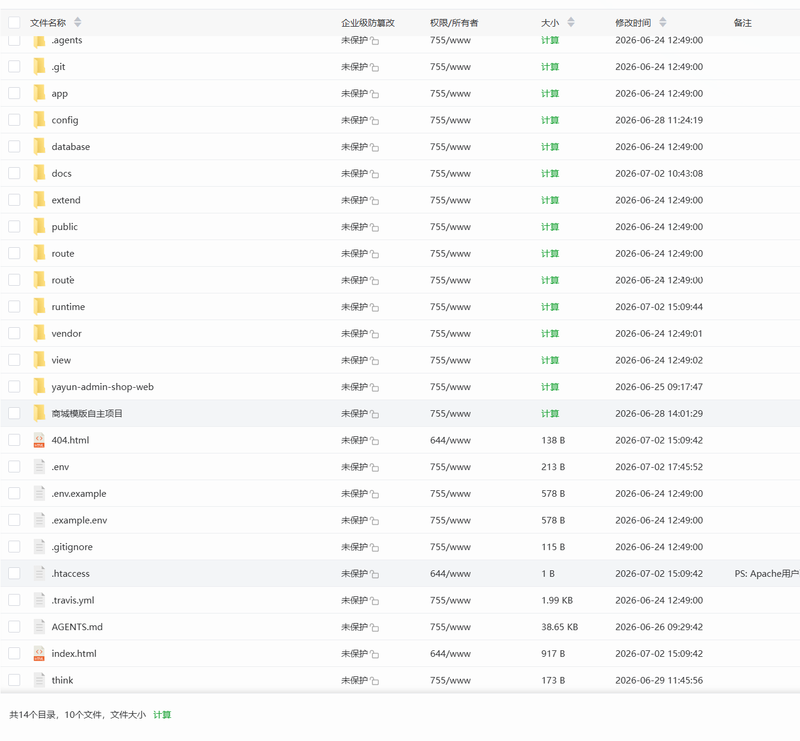Click the index.html HTML file icon
This screenshot has height=741, width=800.
39,653
